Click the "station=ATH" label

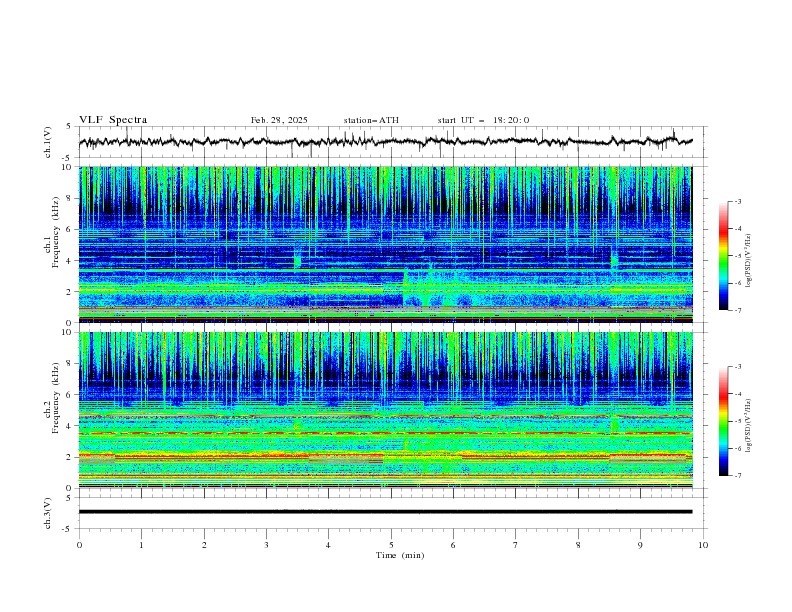click(371, 120)
